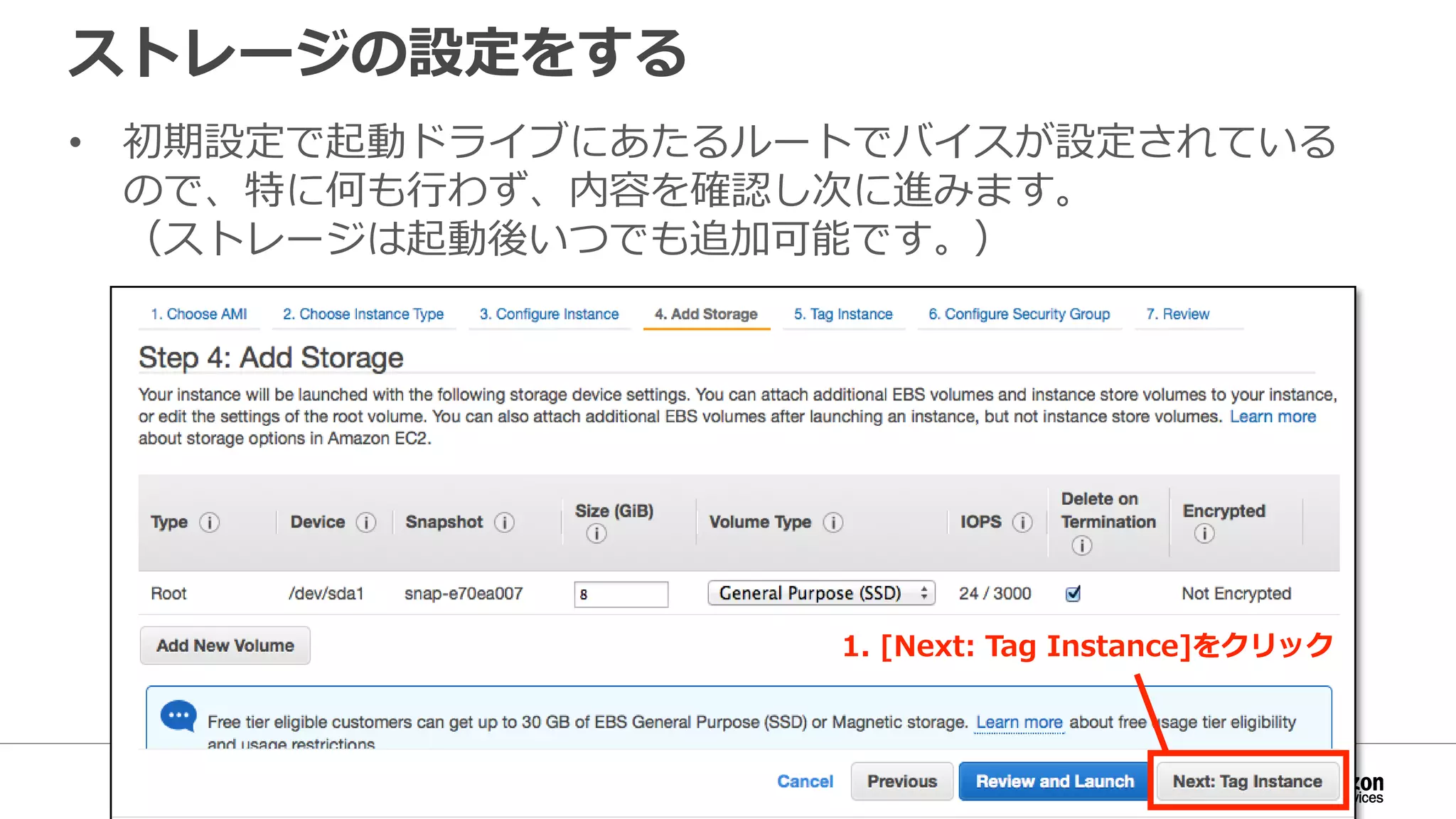Open info icon under Delete on Termination
The image size is (1456, 819).
coord(1081,545)
